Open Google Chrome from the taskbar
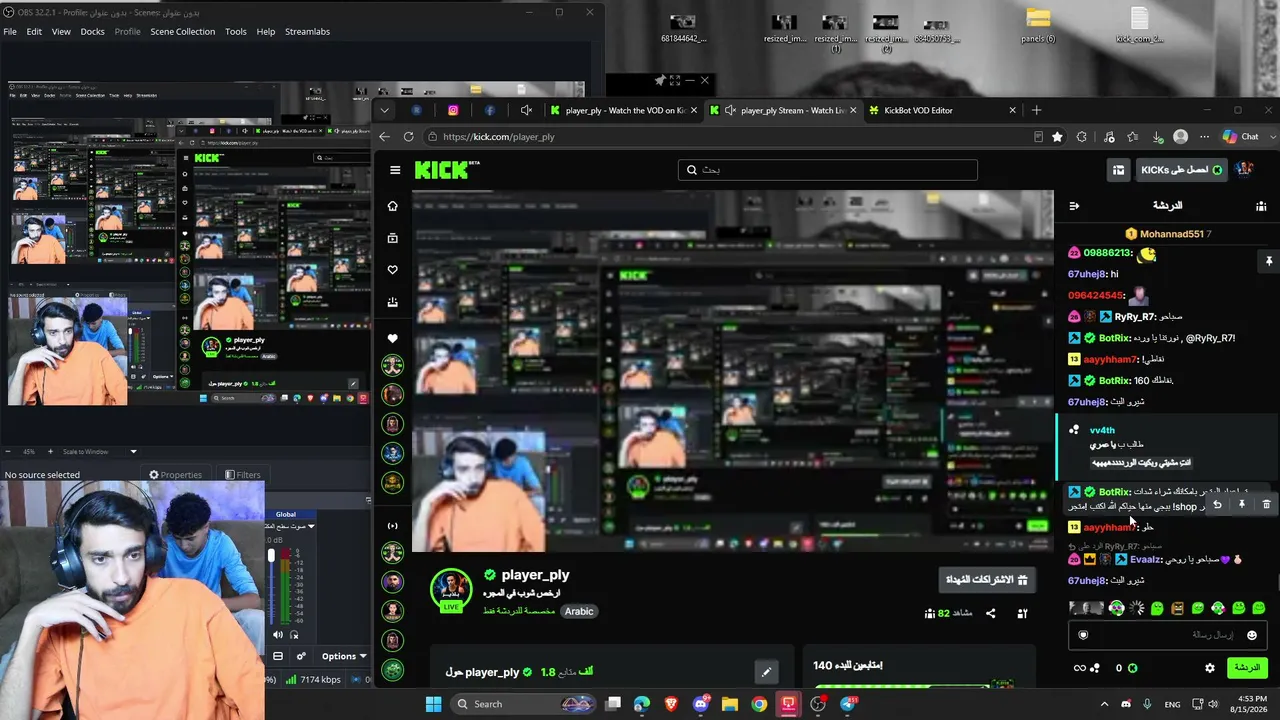1280x720 pixels. pyautogui.click(x=759, y=704)
